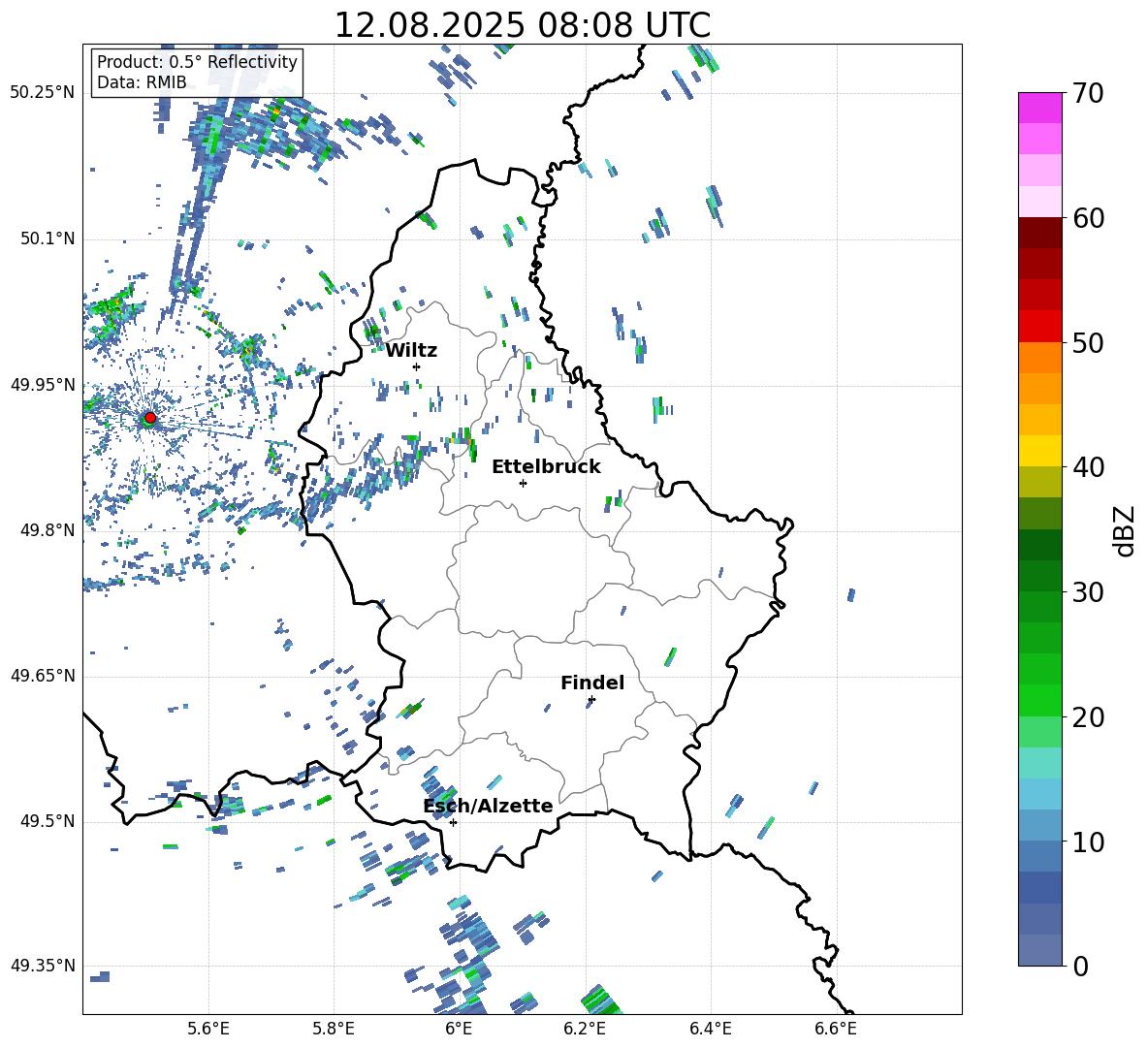Click the dark red segment below 60 dBZ
Screen dimensions: 1148x1048
pyautogui.click(x=1039, y=233)
